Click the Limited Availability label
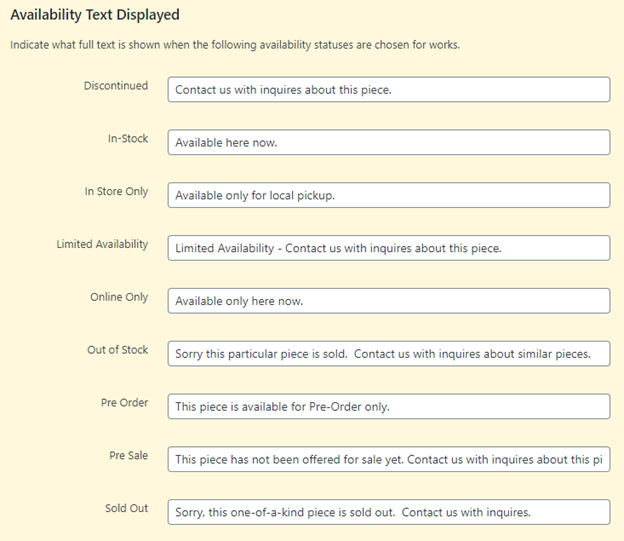 tap(102, 244)
